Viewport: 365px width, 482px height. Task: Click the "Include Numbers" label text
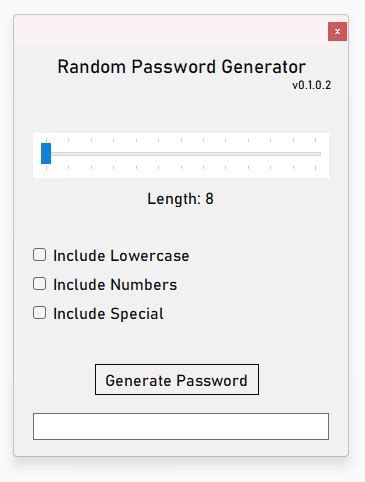115,285
